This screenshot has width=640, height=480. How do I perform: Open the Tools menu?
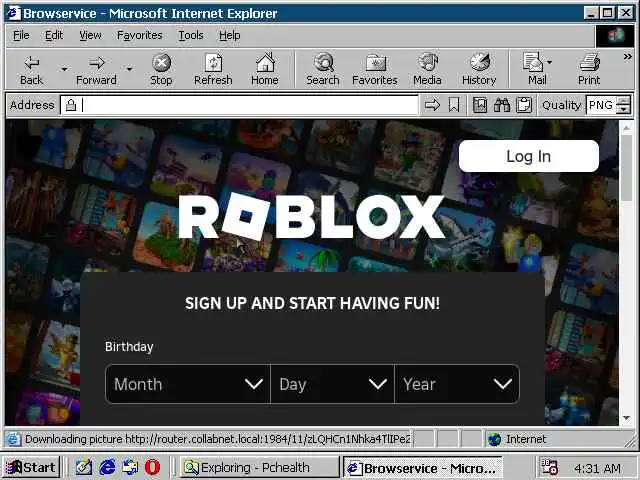[191, 36]
